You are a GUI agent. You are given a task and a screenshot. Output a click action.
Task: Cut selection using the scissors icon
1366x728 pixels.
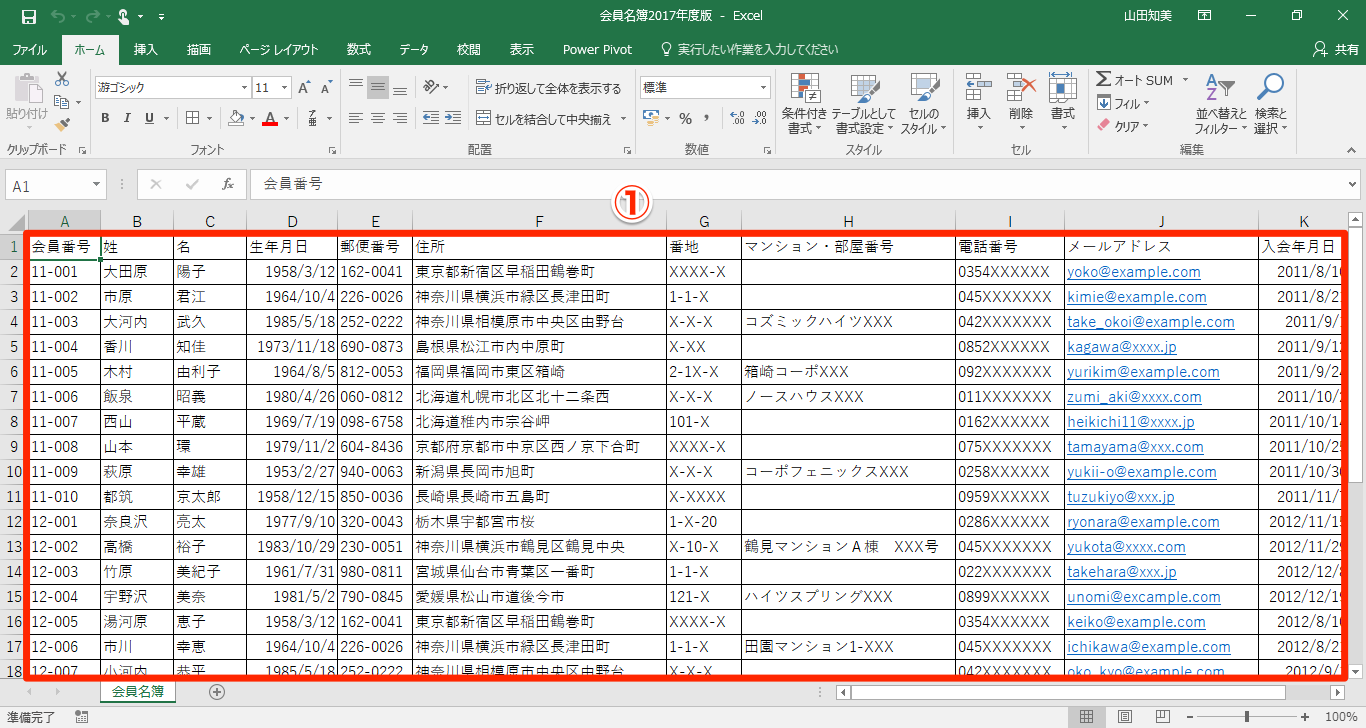[62, 79]
